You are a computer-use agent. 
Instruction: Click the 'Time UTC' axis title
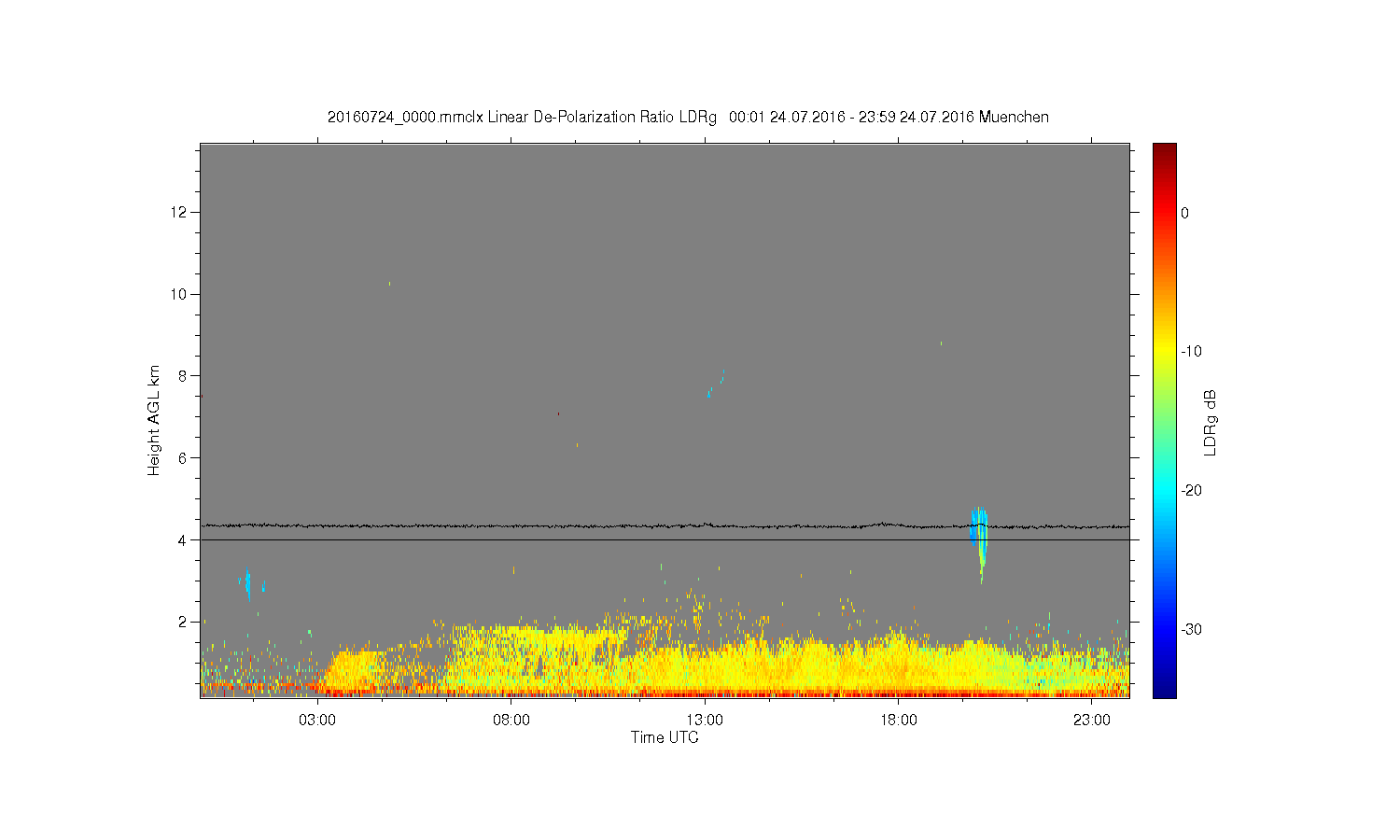click(665, 737)
